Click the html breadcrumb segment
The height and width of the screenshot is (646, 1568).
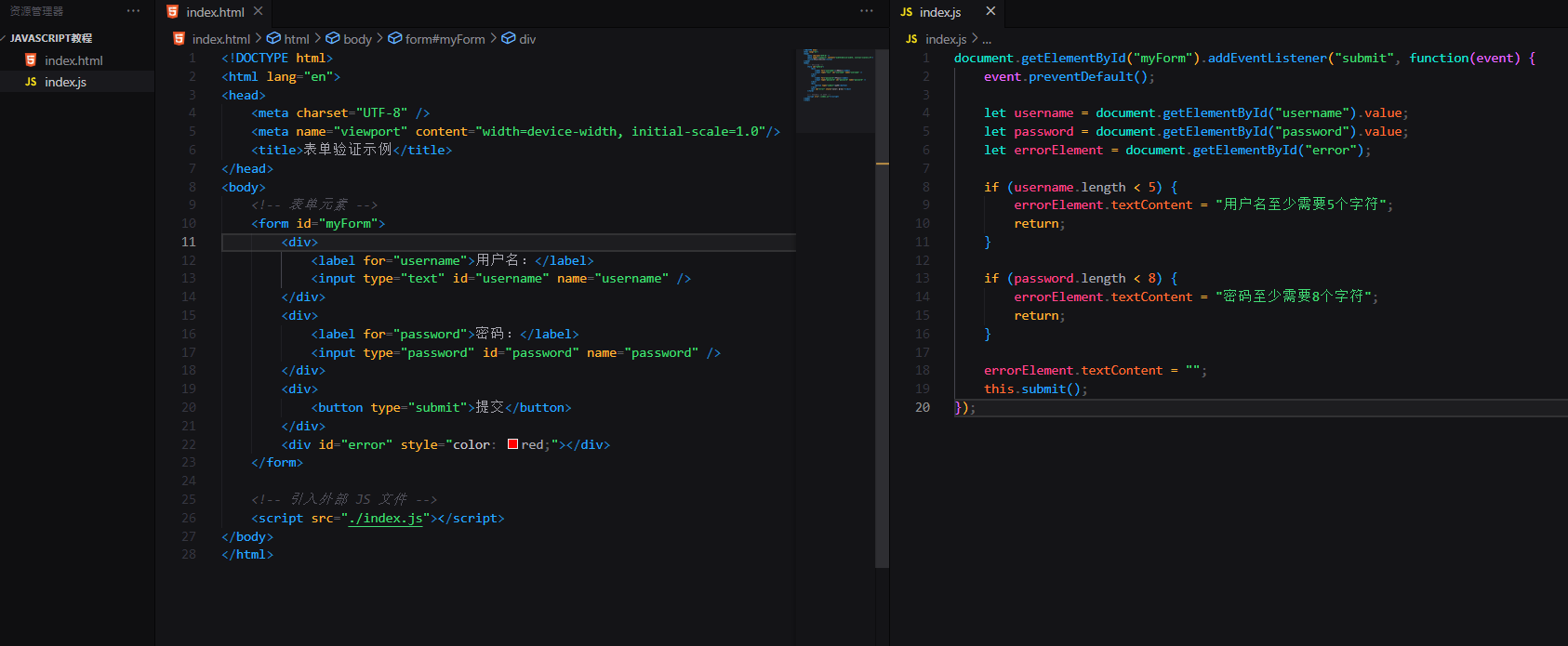[297, 39]
